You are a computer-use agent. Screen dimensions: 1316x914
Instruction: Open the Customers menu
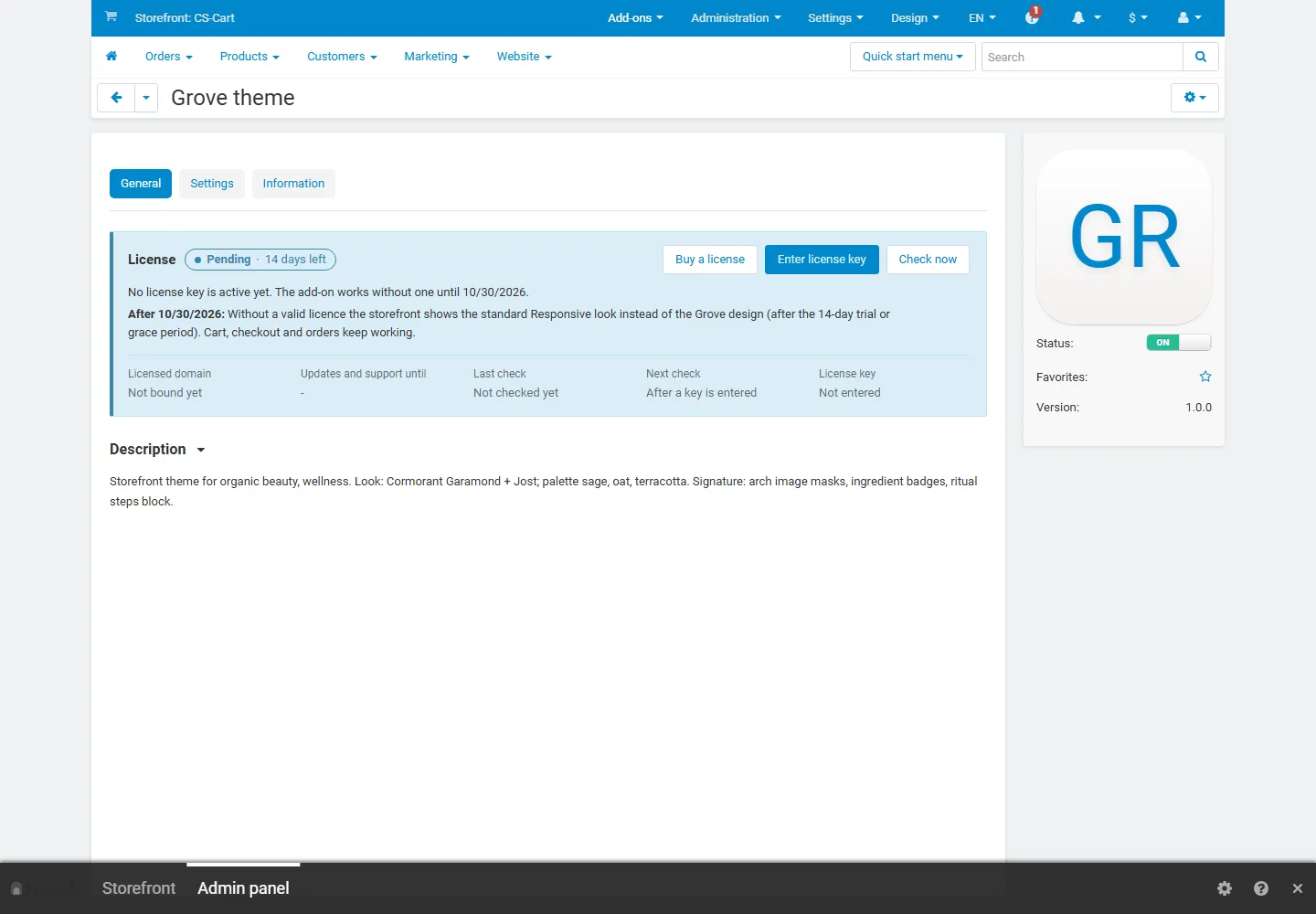click(x=342, y=57)
